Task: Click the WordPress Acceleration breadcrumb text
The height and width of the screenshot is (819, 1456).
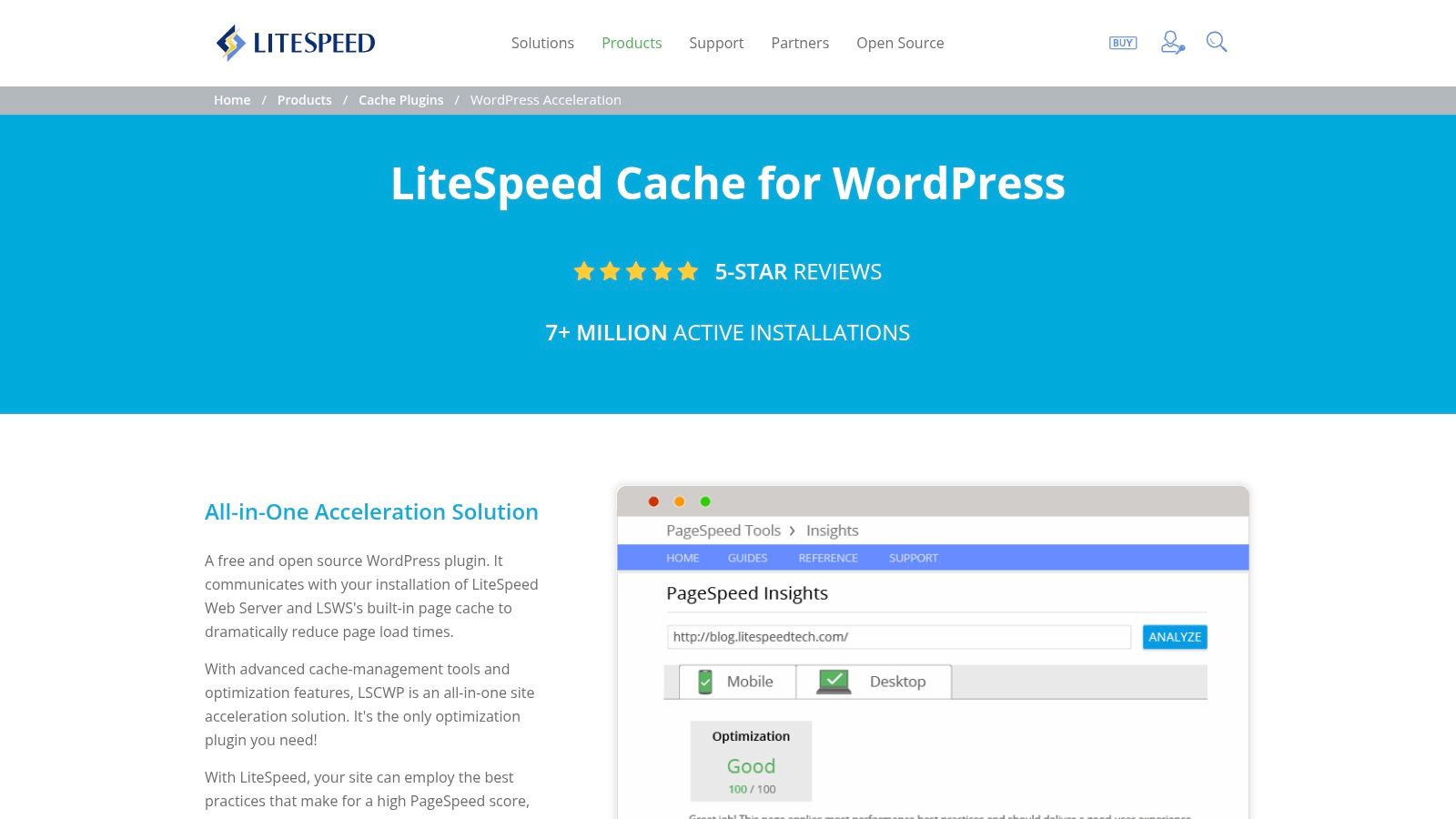Action: (x=546, y=100)
